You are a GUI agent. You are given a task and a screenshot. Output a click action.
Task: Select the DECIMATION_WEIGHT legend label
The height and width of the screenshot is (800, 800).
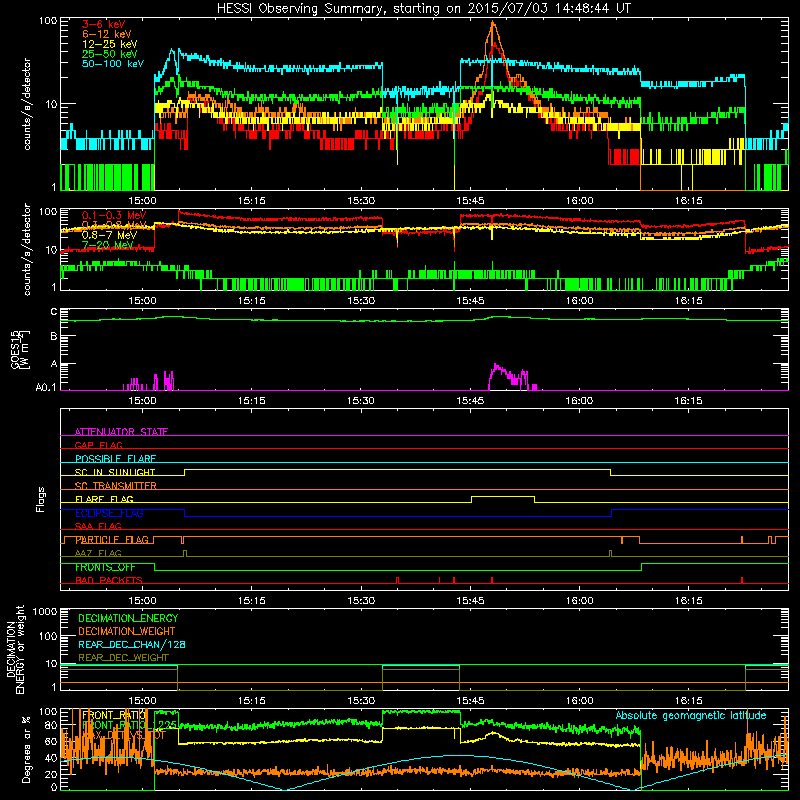(127, 631)
